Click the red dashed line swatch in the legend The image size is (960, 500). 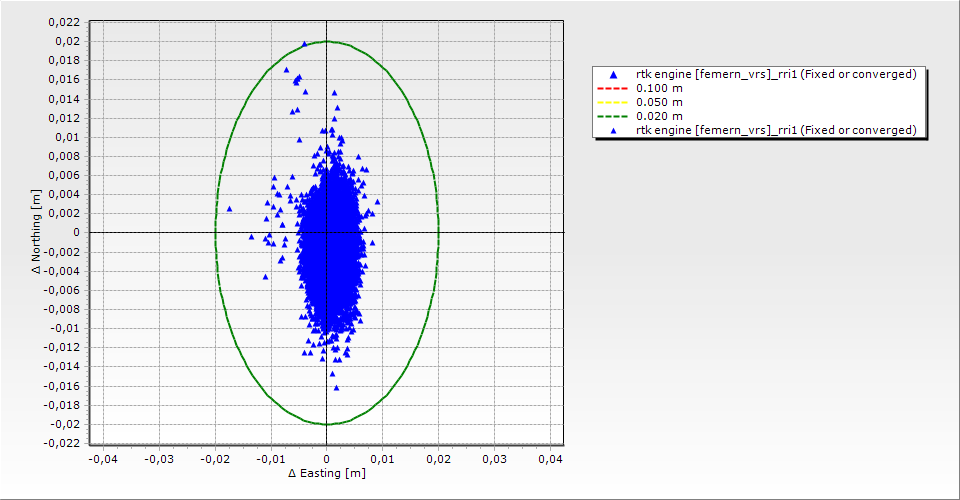coord(612,88)
